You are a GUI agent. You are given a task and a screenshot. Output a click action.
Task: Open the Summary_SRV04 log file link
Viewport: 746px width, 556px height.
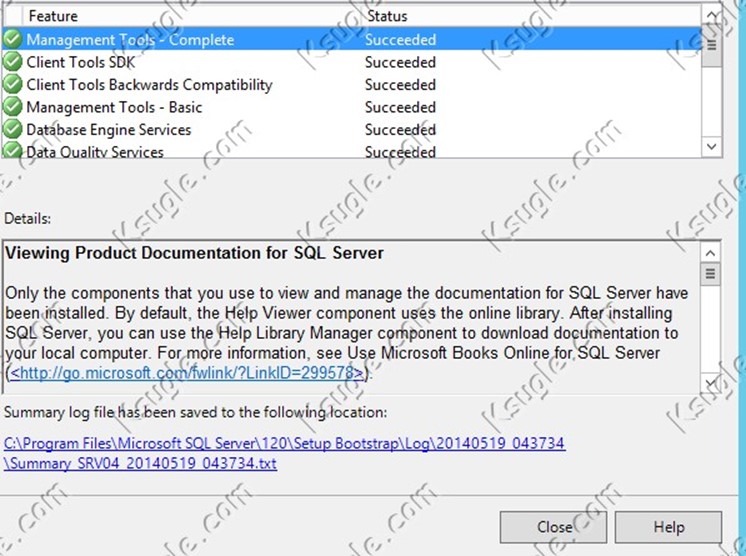[285, 453]
